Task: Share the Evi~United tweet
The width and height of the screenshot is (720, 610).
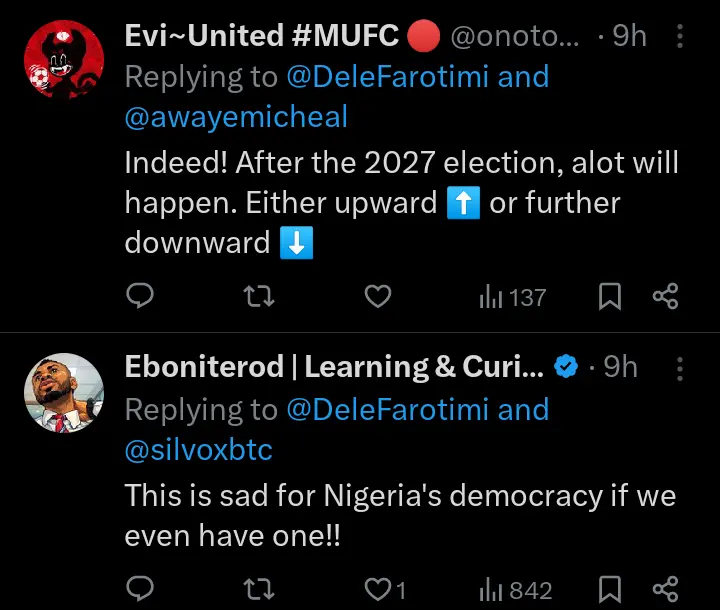Action: click(x=666, y=296)
